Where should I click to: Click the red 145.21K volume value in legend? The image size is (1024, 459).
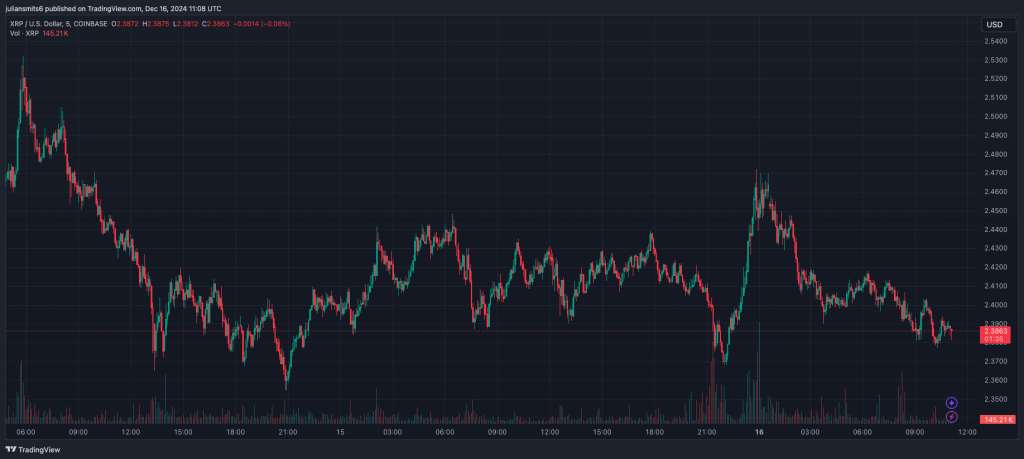[x=55, y=33]
